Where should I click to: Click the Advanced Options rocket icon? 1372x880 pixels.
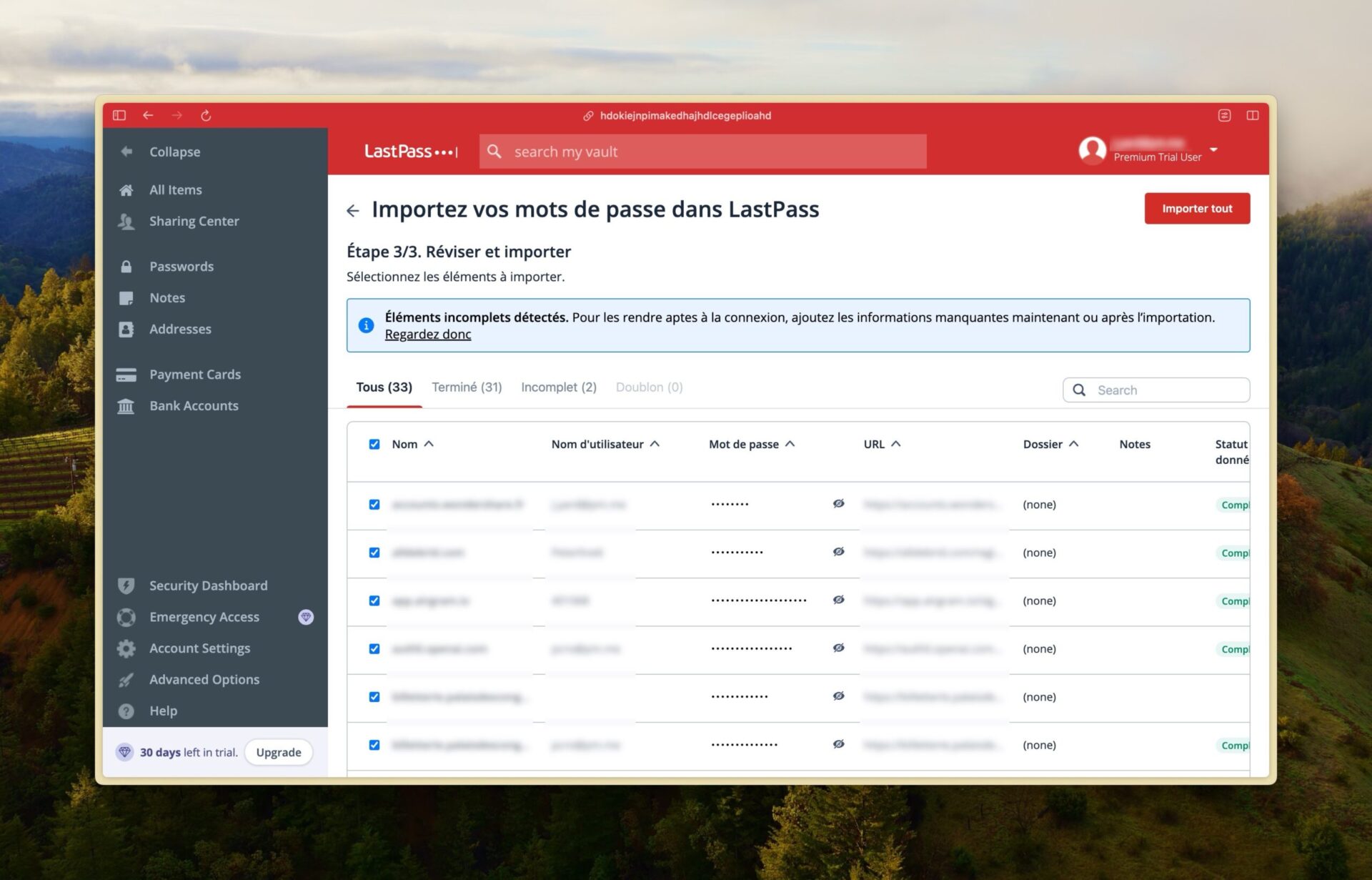tap(126, 680)
